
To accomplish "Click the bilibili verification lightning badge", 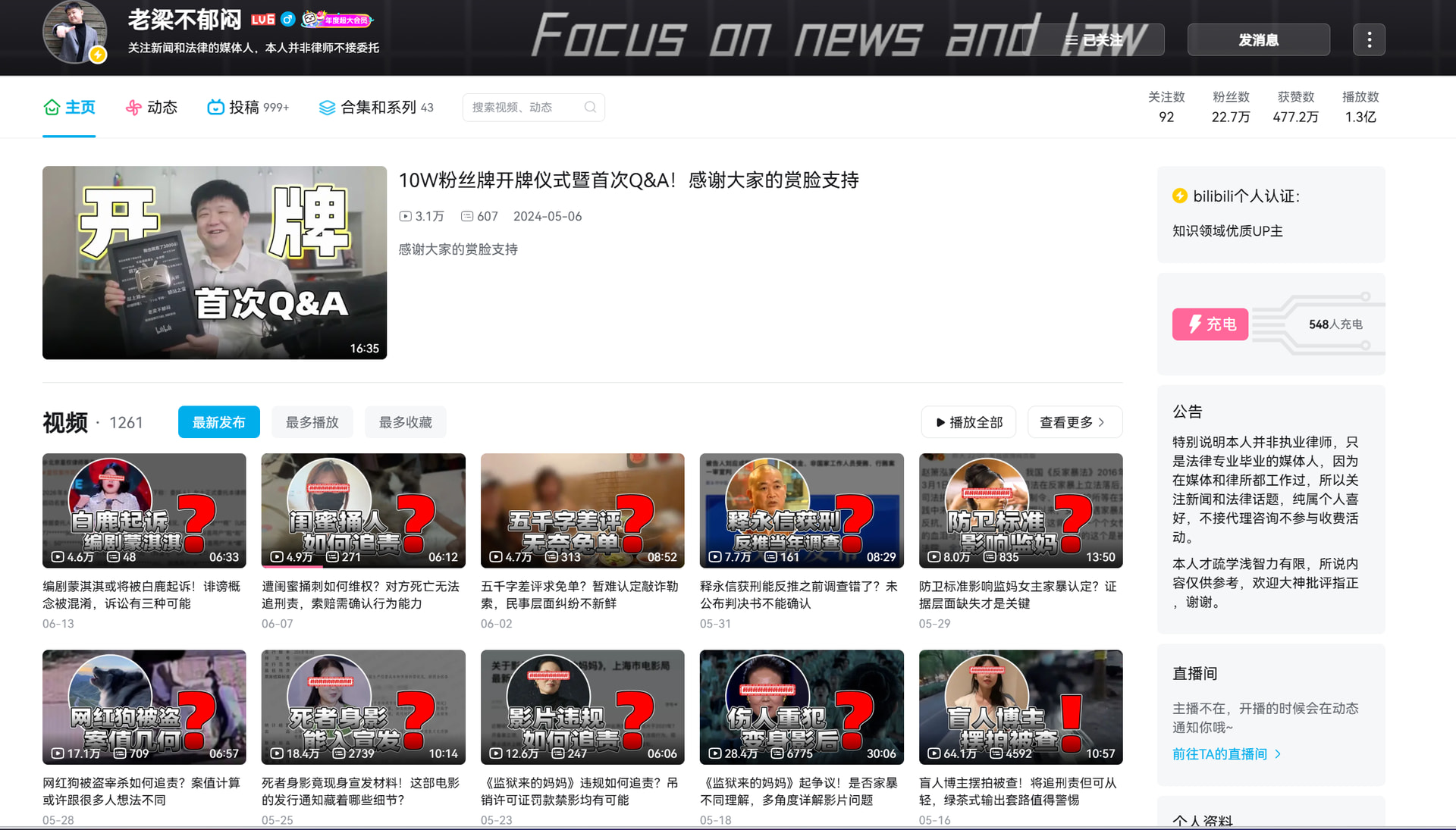I will click(x=1180, y=196).
